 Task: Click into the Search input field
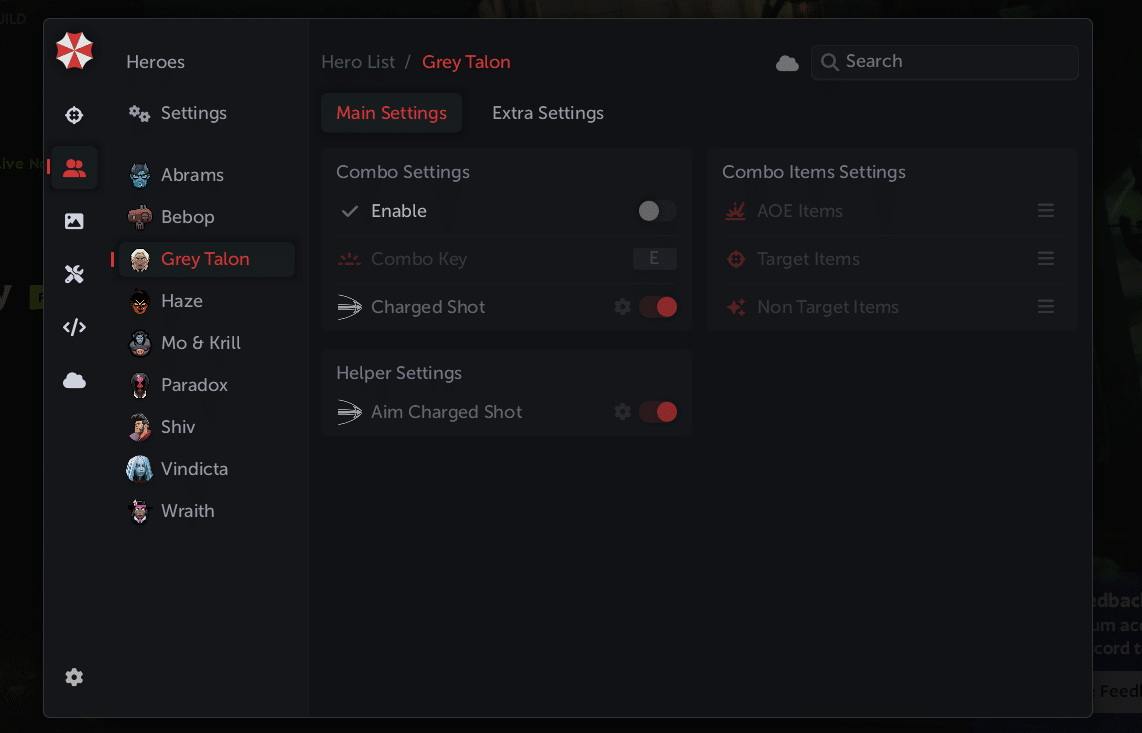coord(955,62)
